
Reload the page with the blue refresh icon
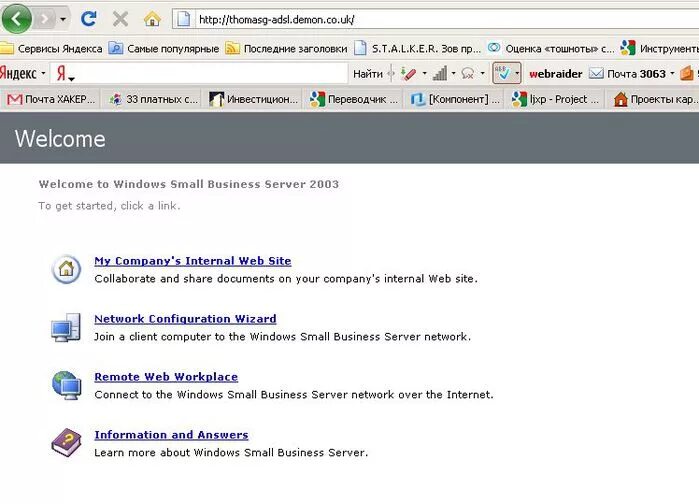pos(89,19)
